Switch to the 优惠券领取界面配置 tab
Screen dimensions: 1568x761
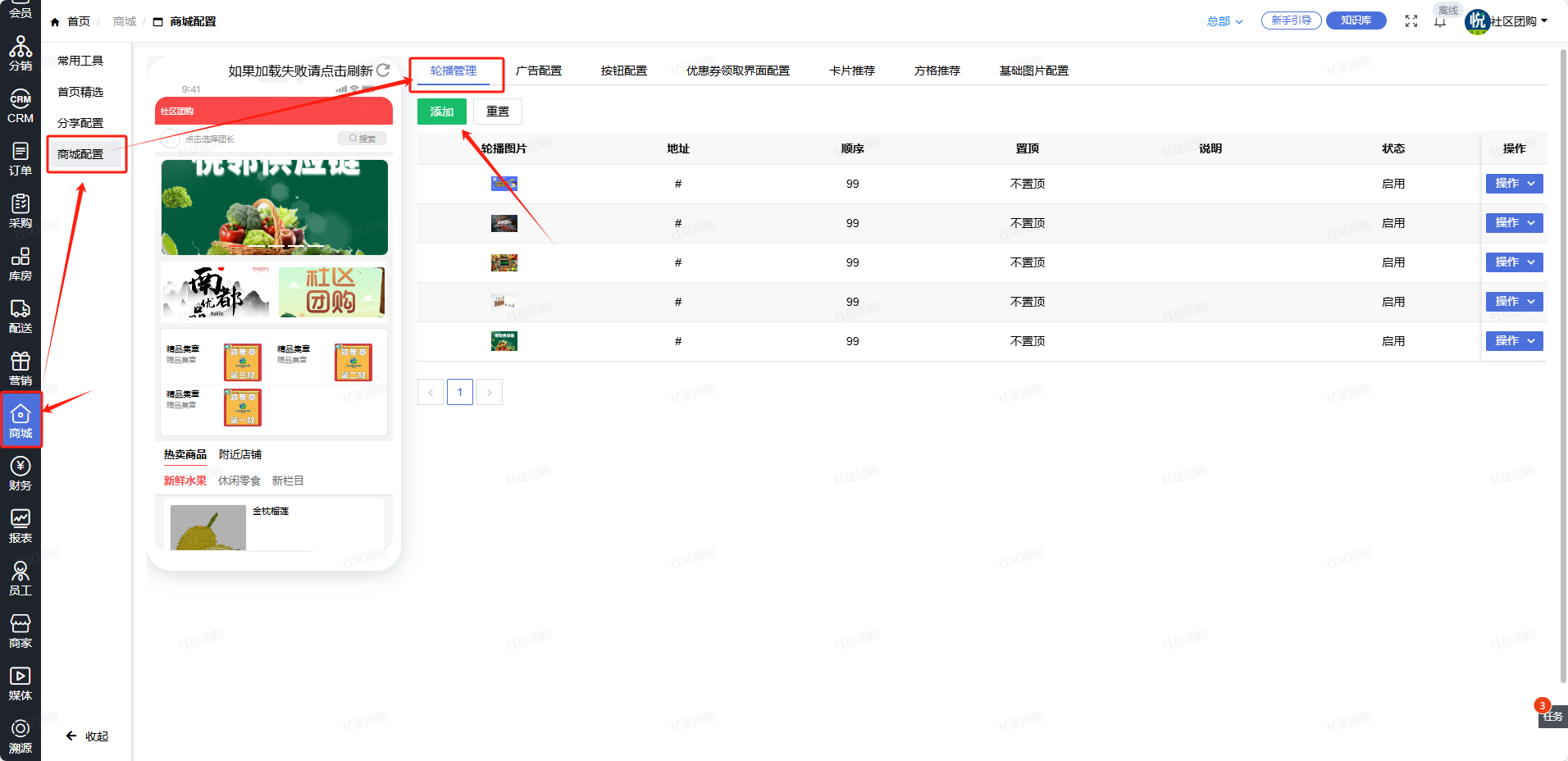point(738,71)
